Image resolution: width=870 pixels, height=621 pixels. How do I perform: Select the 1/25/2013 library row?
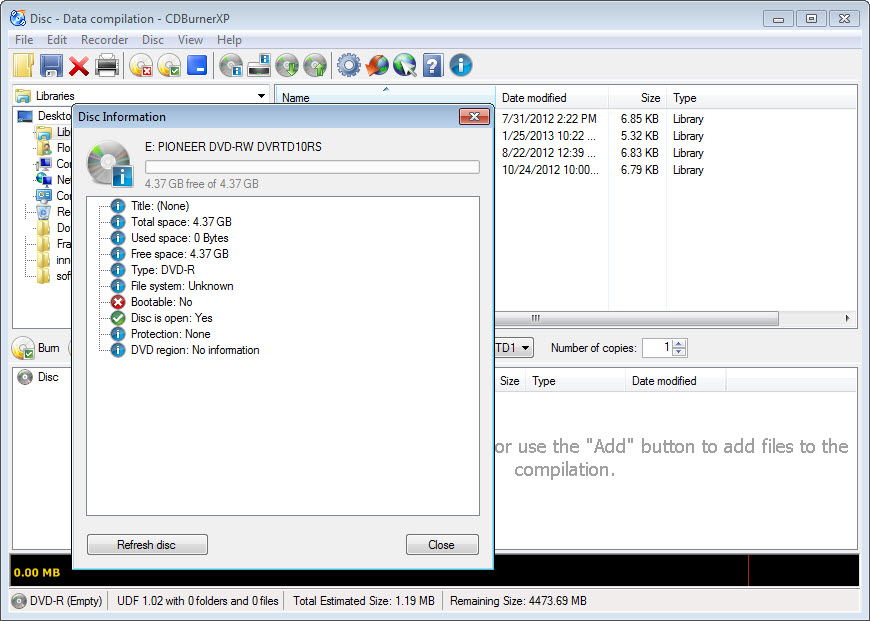[x=677, y=136]
